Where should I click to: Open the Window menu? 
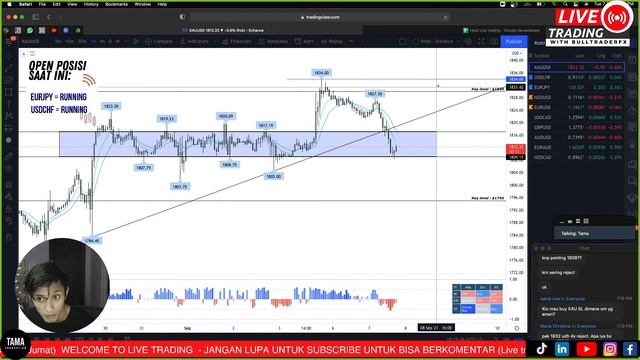pos(142,4)
